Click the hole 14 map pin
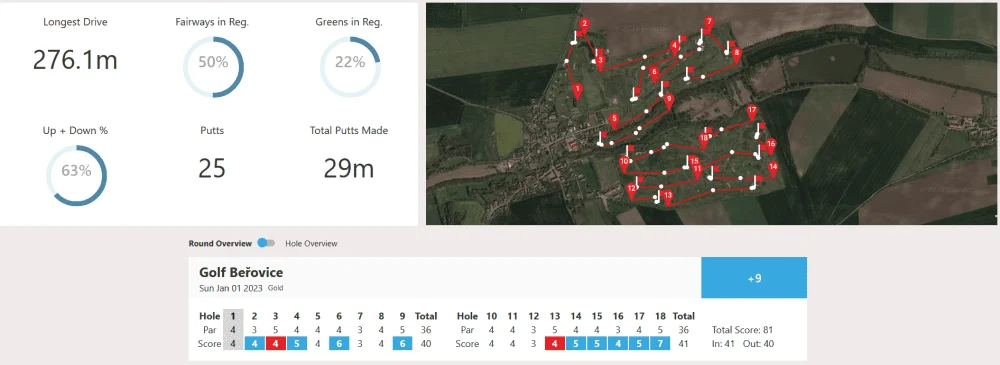 click(x=773, y=168)
